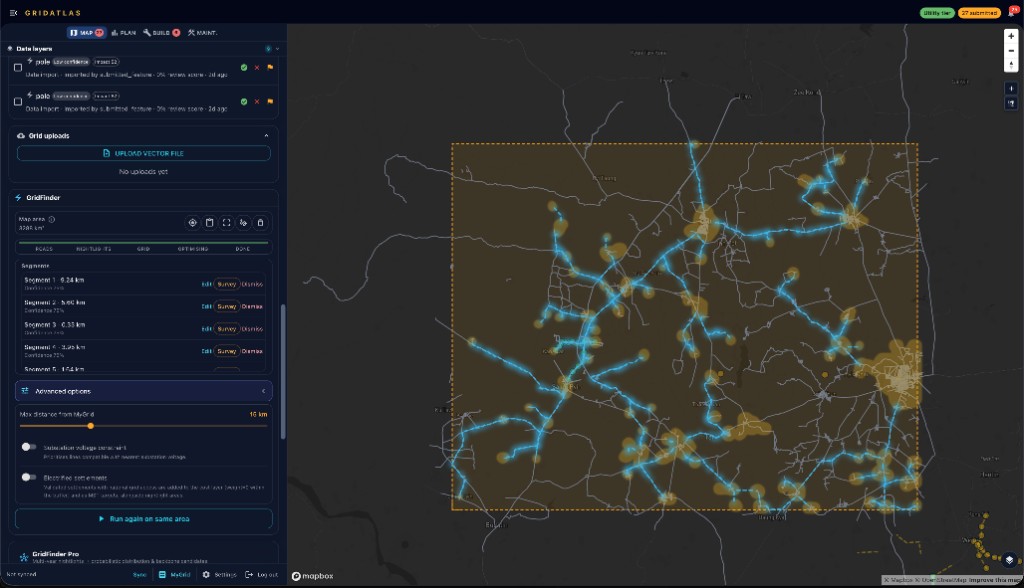Click Dismiss for Segment 3

(x=252, y=329)
